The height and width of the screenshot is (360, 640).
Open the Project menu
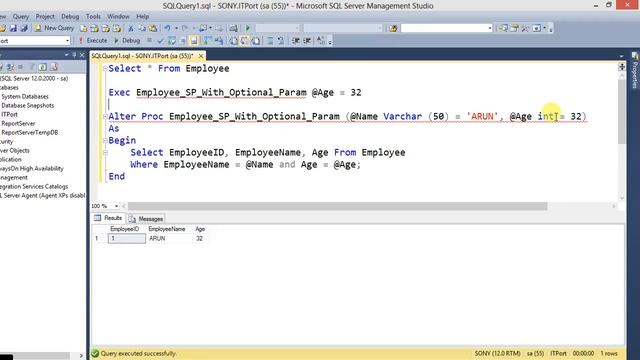pyautogui.click(x=45, y=16)
